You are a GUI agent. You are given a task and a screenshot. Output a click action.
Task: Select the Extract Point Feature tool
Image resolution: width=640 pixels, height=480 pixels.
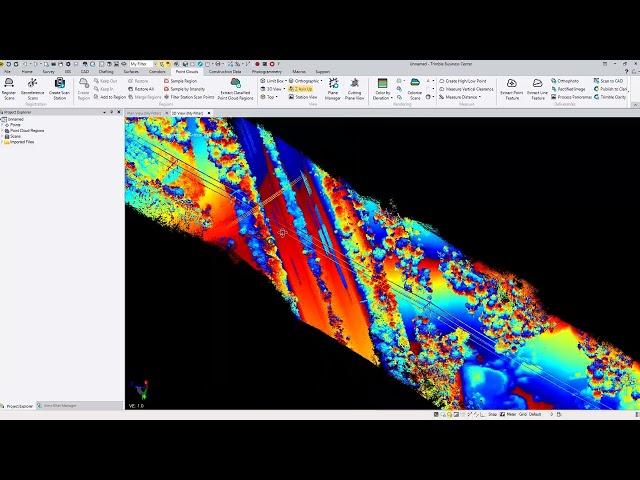coord(512,88)
